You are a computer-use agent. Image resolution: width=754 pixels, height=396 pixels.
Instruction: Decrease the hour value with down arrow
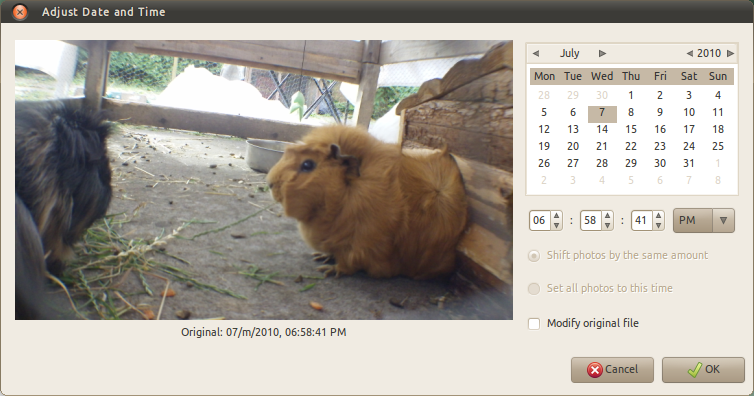[556, 225]
